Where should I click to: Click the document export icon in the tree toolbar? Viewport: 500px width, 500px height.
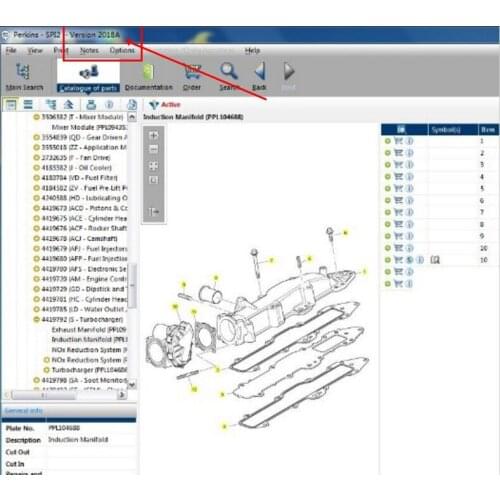coord(132,105)
